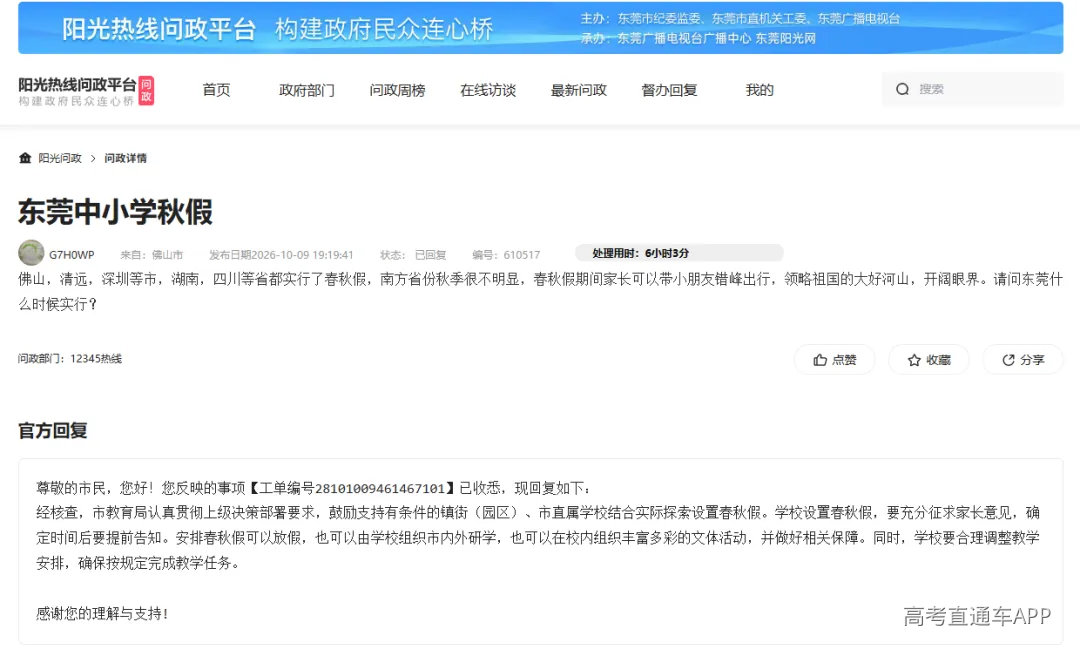Focus the 搜索 input field
1080x656 pixels.
pyautogui.click(x=973, y=89)
